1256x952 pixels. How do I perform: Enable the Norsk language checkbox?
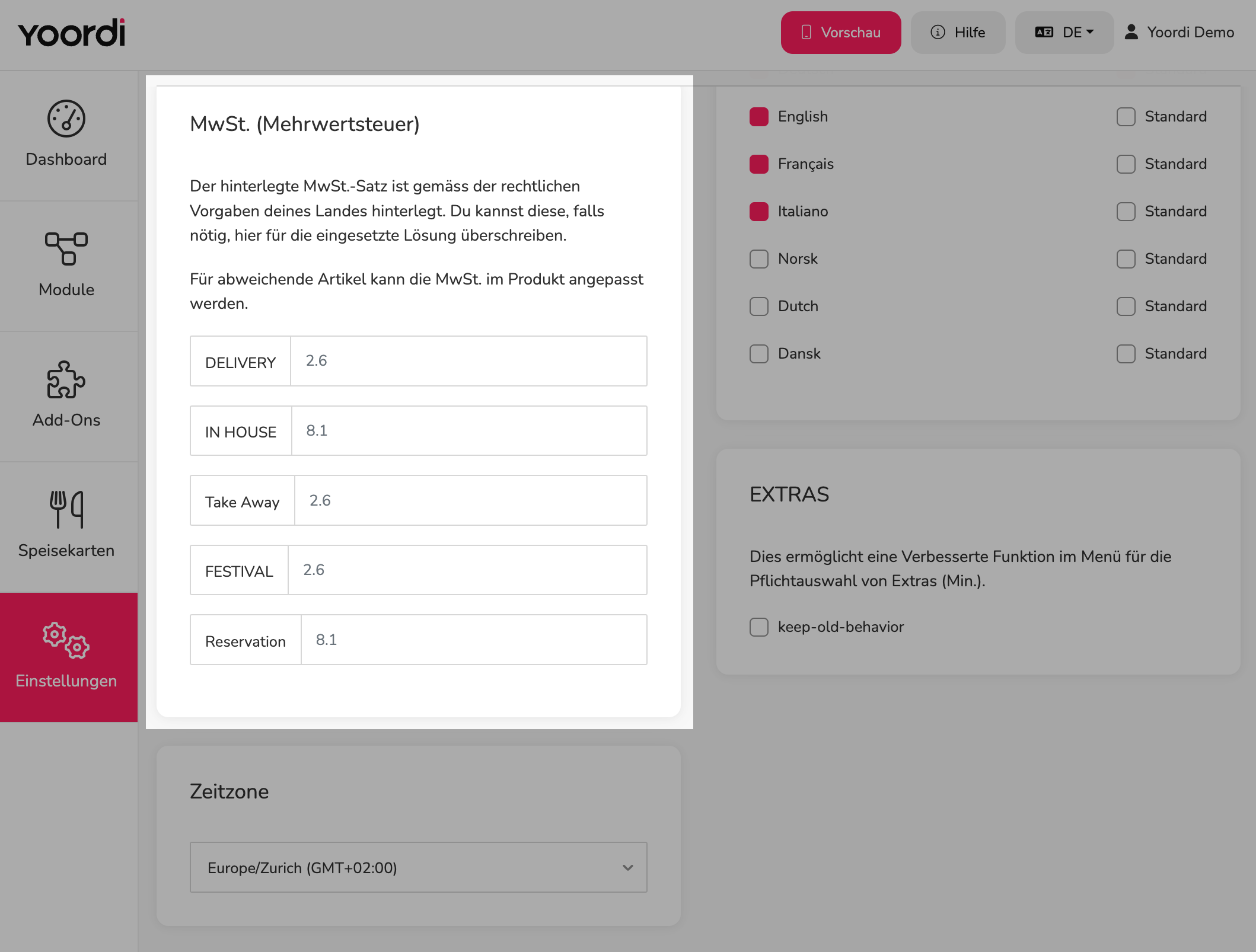click(x=759, y=259)
